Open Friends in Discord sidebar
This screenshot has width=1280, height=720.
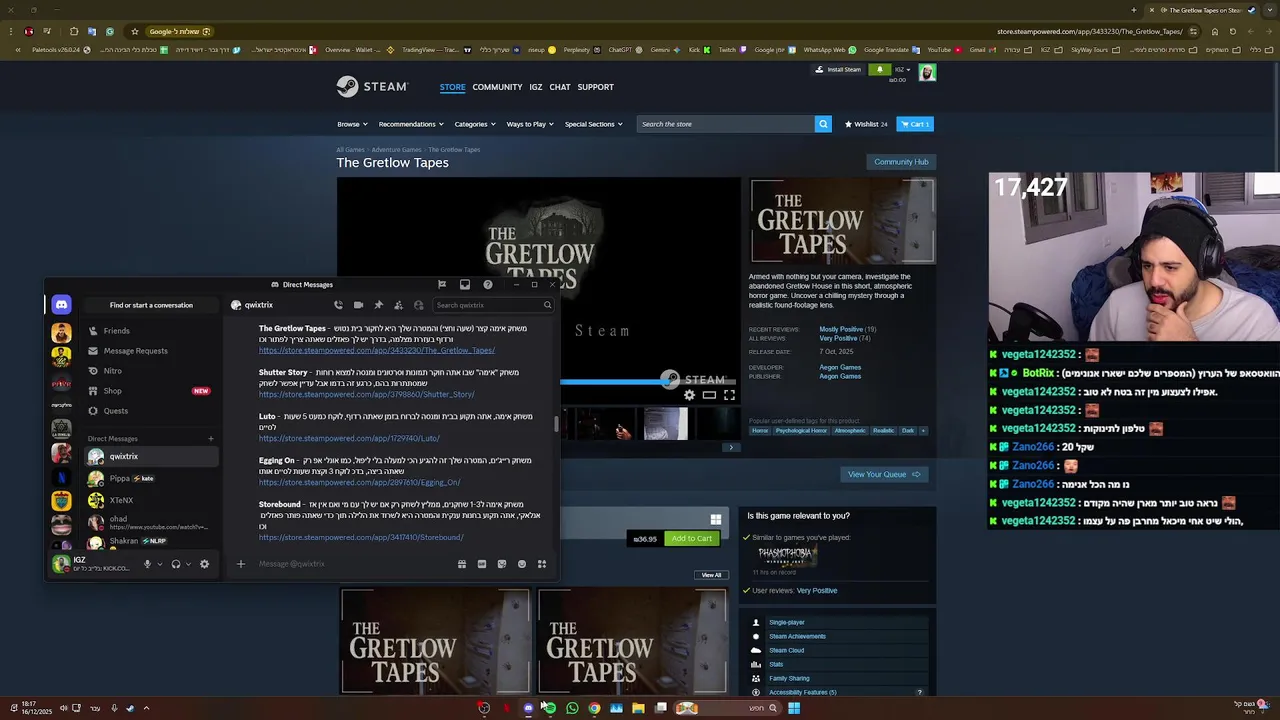(x=150, y=331)
